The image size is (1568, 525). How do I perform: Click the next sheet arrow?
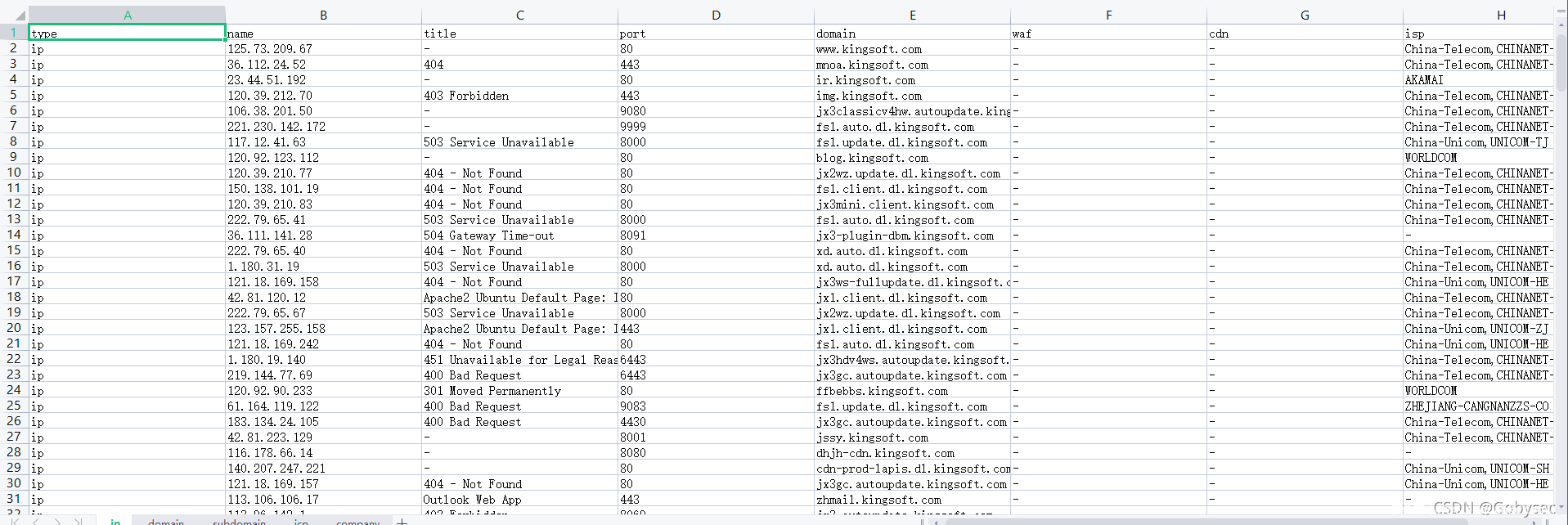click(x=57, y=520)
